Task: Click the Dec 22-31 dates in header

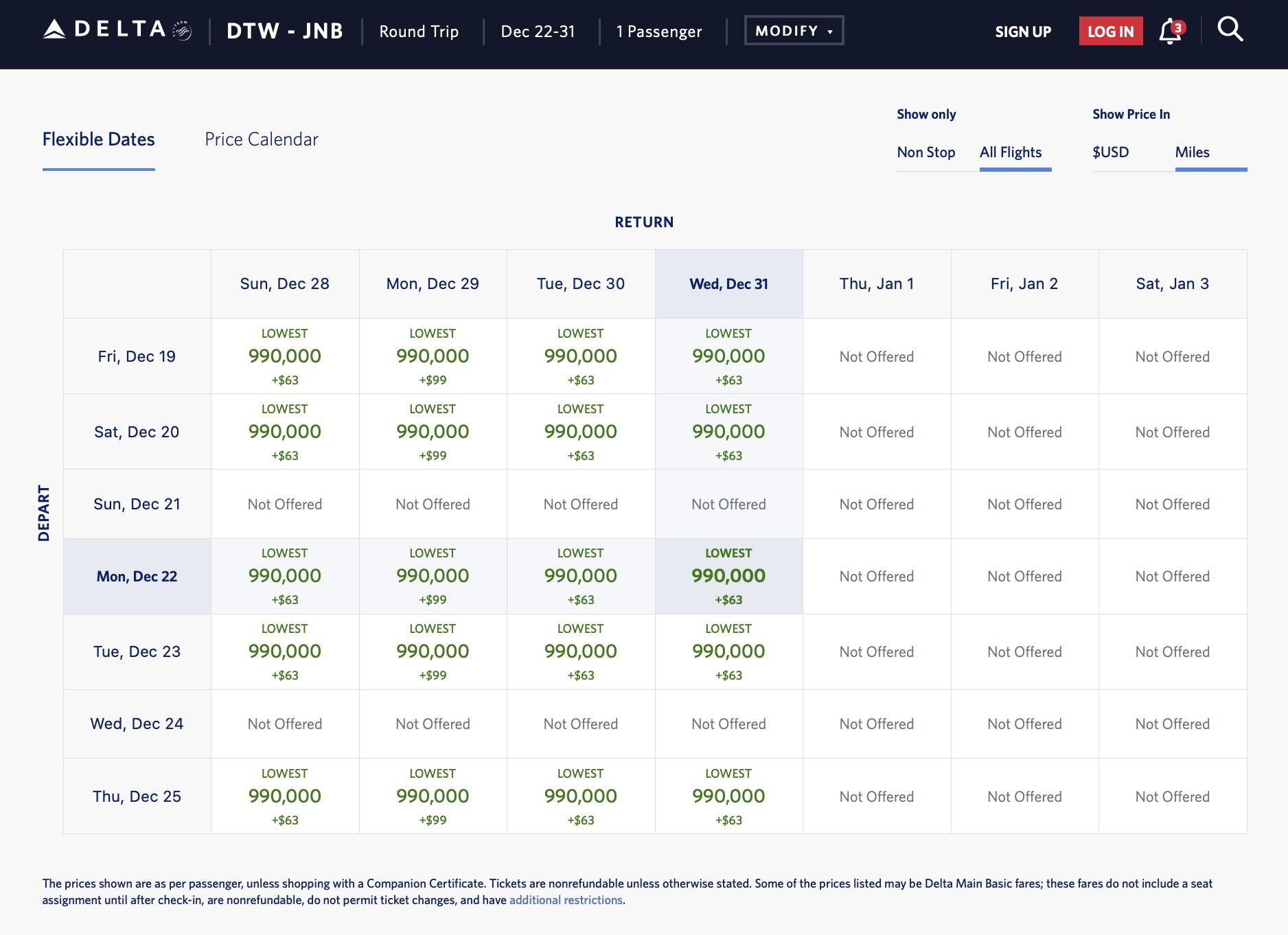Action: click(x=538, y=32)
